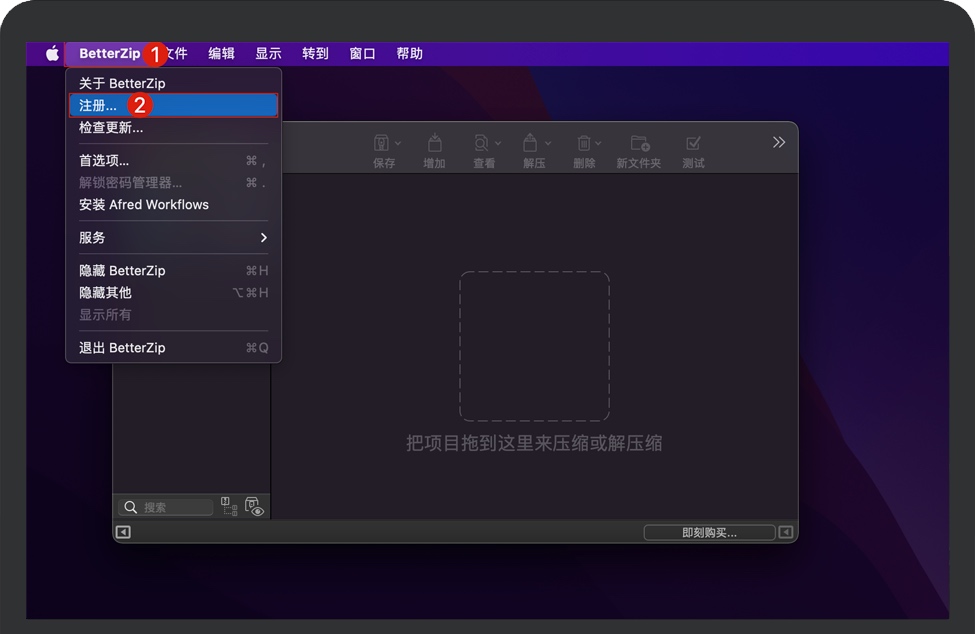
Task: Choose 关于 BetterZip
Action: [173, 83]
